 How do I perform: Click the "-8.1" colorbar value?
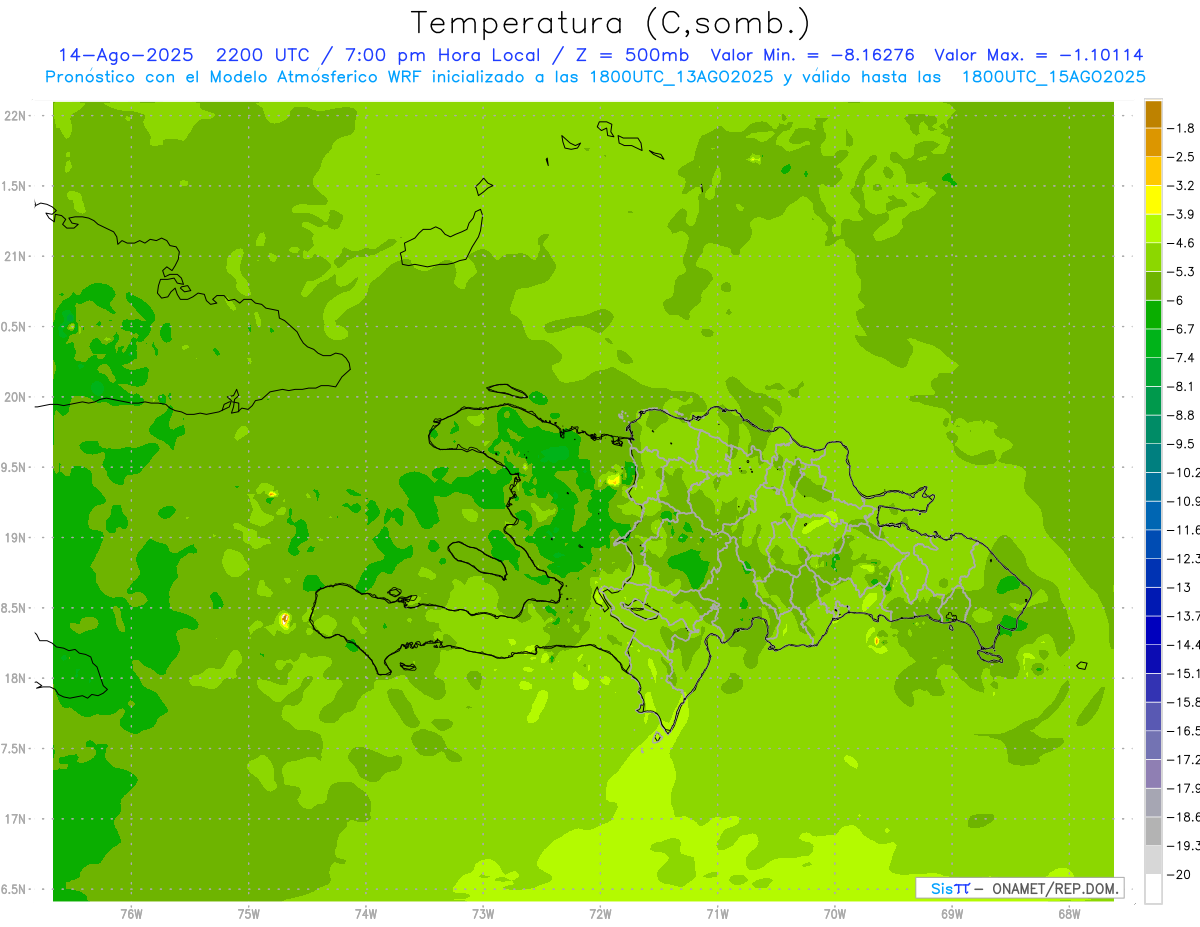coord(1181,386)
